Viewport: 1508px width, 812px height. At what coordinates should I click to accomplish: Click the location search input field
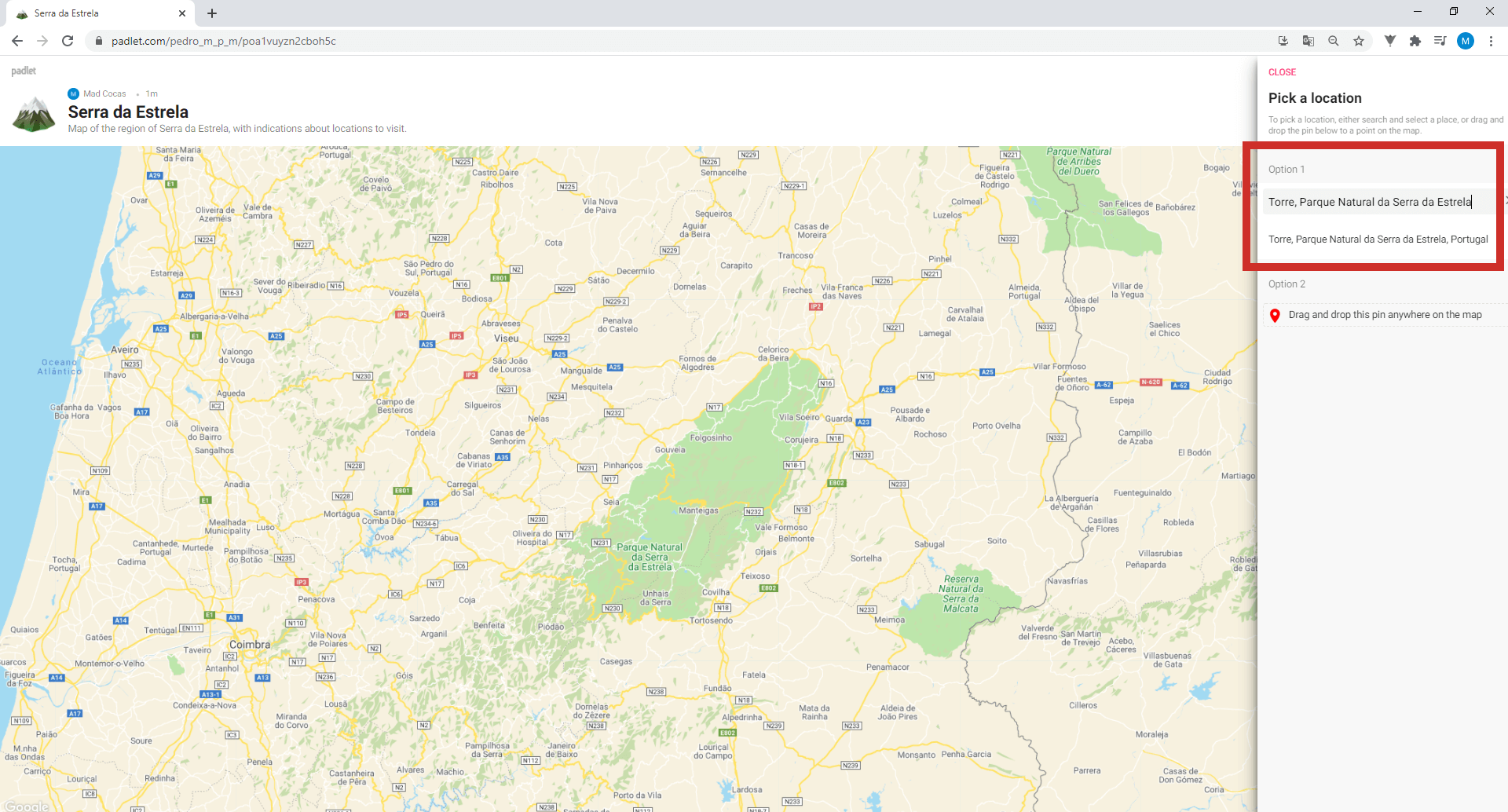click(x=1378, y=202)
